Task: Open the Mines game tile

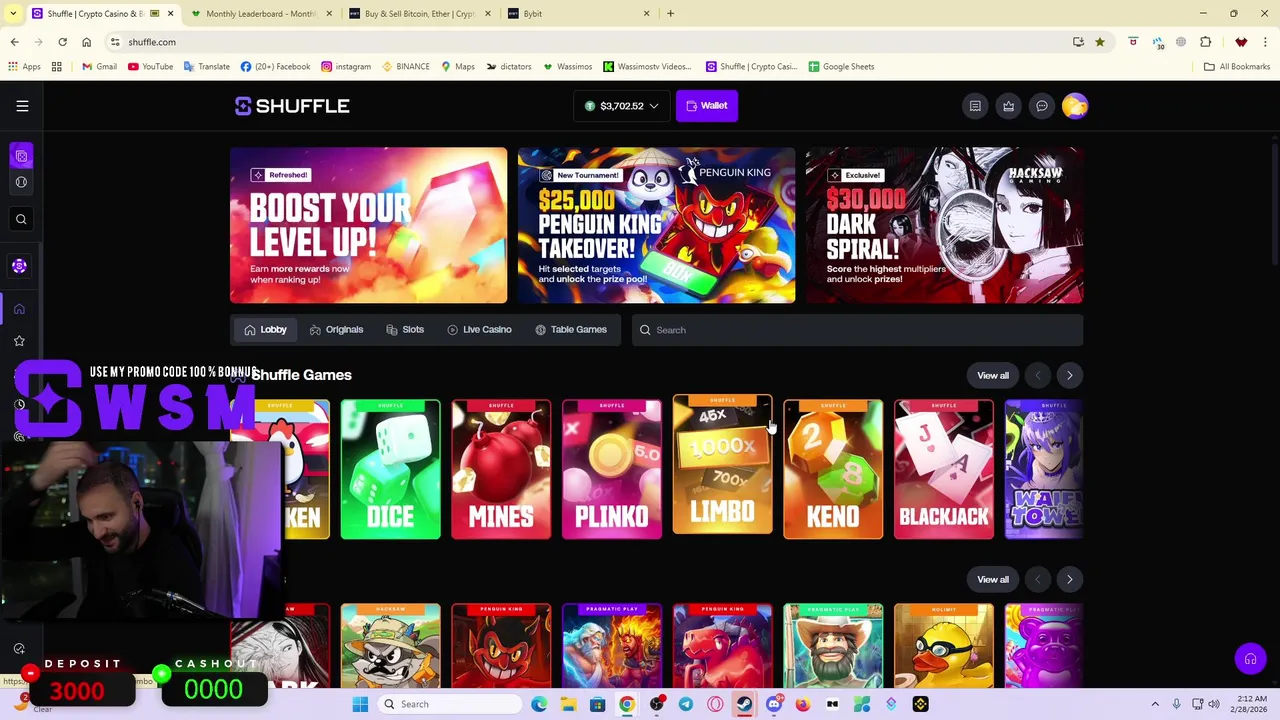Action: click(501, 469)
